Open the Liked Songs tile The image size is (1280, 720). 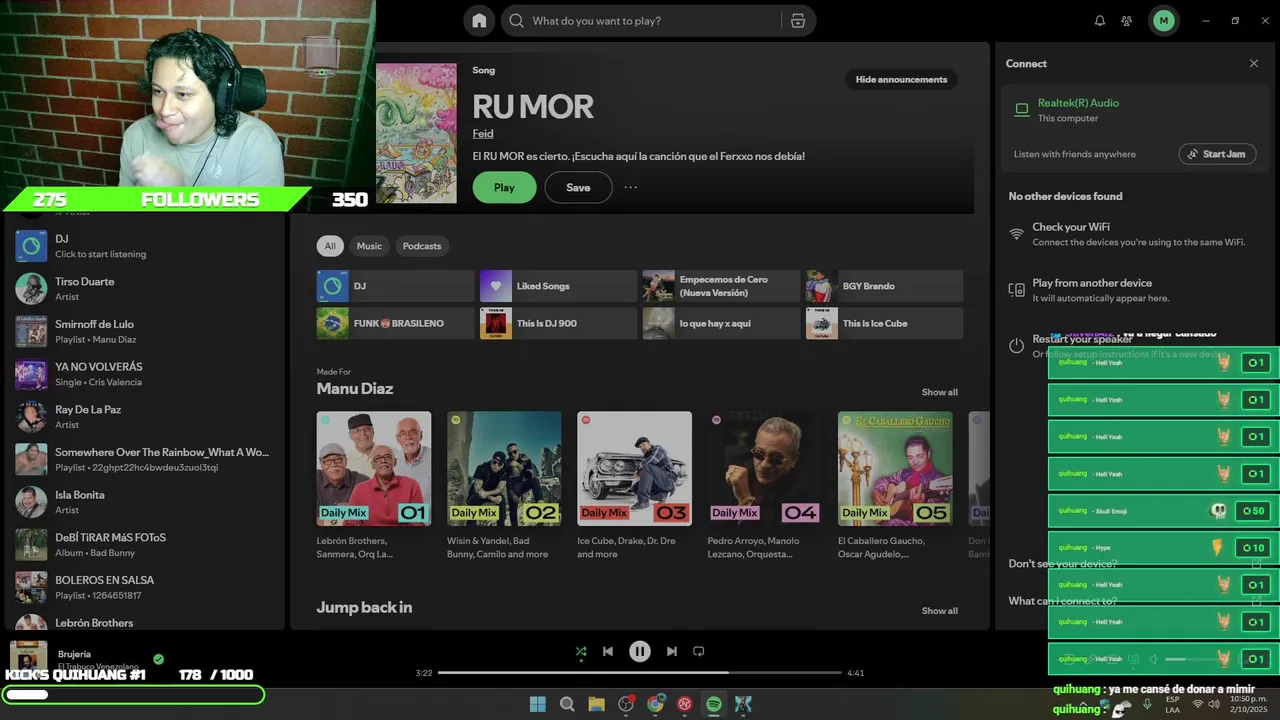[558, 286]
